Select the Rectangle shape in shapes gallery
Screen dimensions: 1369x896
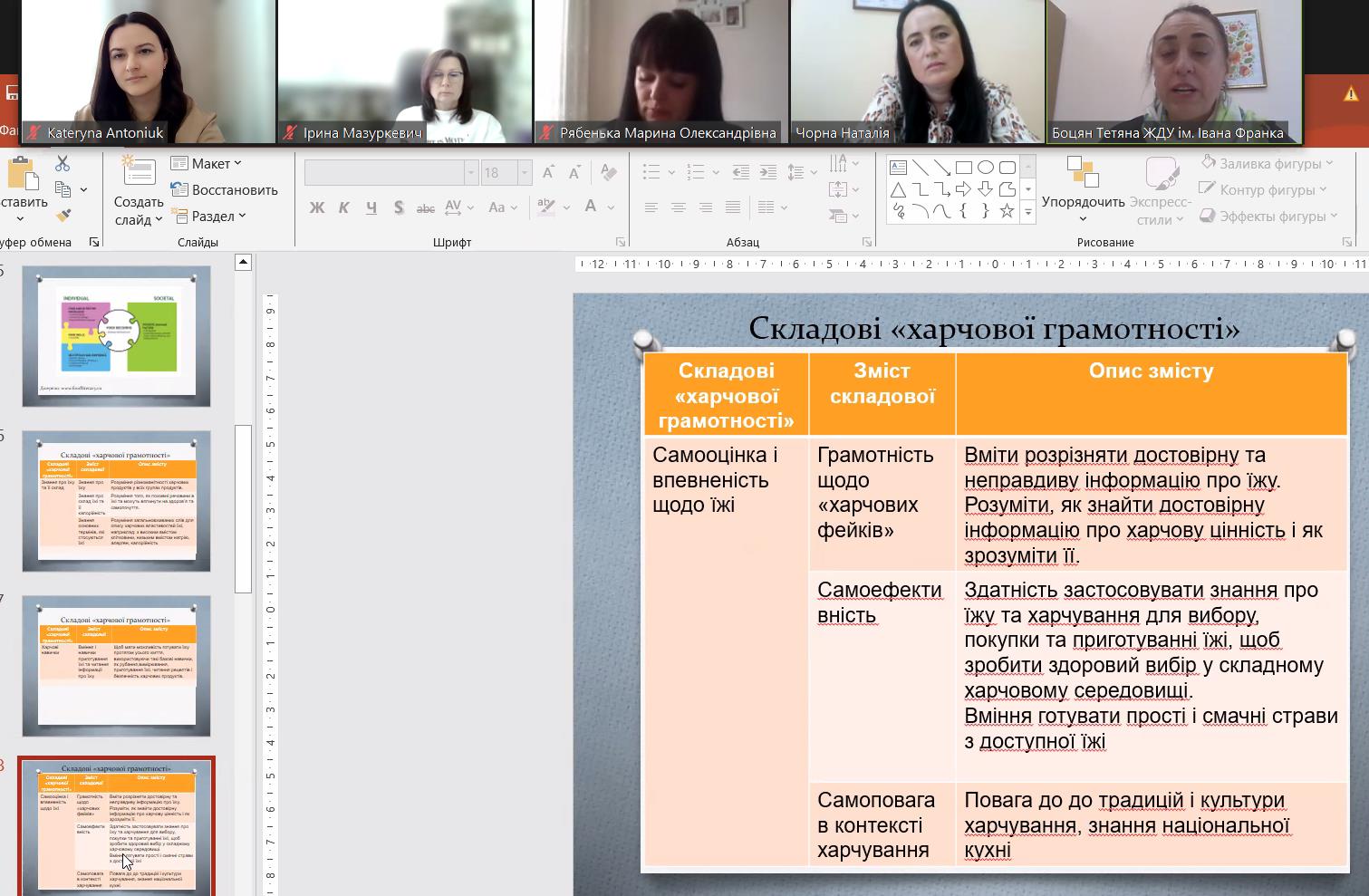(x=963, y=168)
